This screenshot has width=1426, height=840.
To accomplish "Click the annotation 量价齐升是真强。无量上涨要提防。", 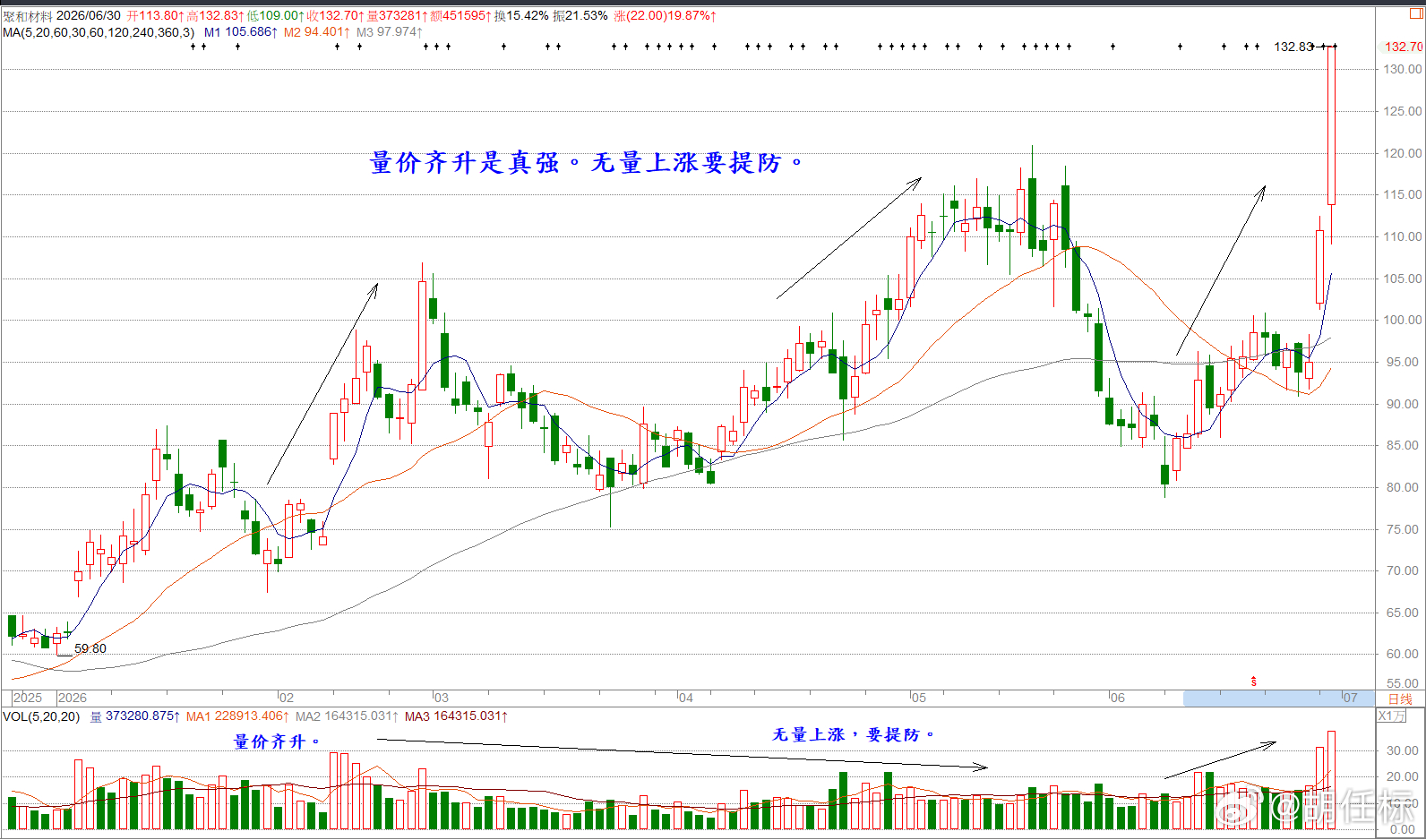I will point(588,163).
